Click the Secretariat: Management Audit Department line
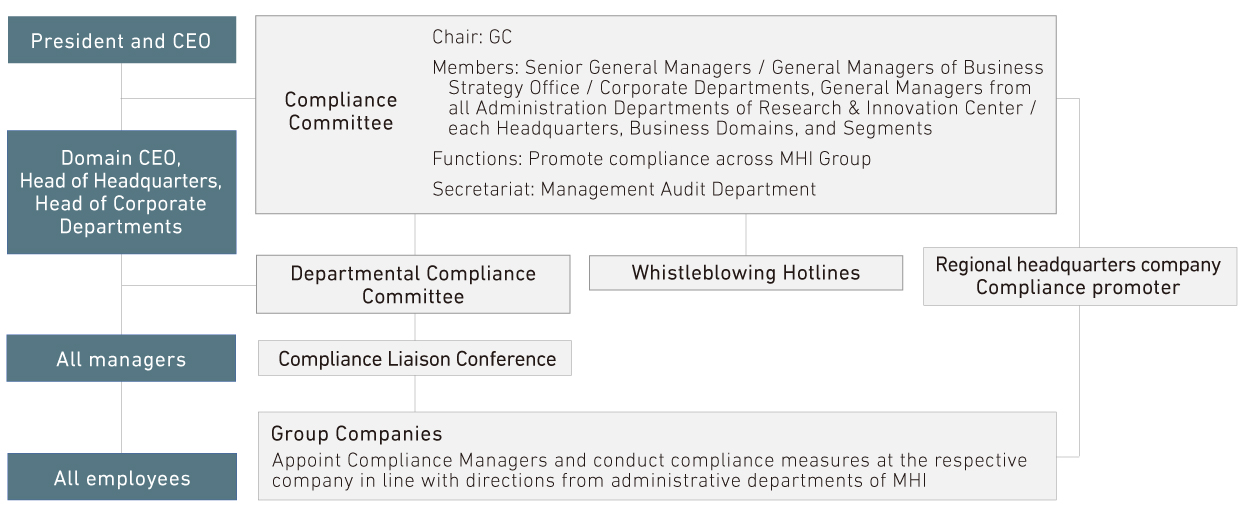Screen dimensions: 1246x519 coord(624,189)
